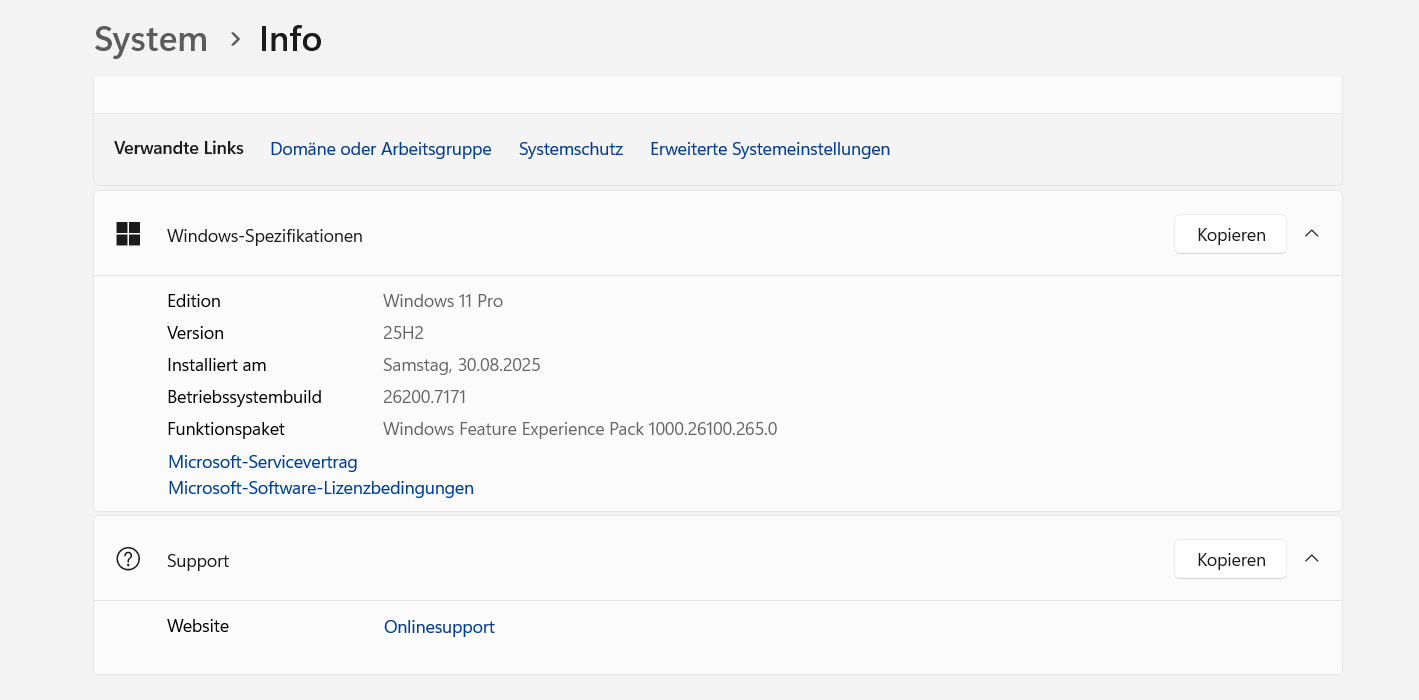Click the version value 25H2
This screenshot has width=1419, height=700.
coord(403,333)
